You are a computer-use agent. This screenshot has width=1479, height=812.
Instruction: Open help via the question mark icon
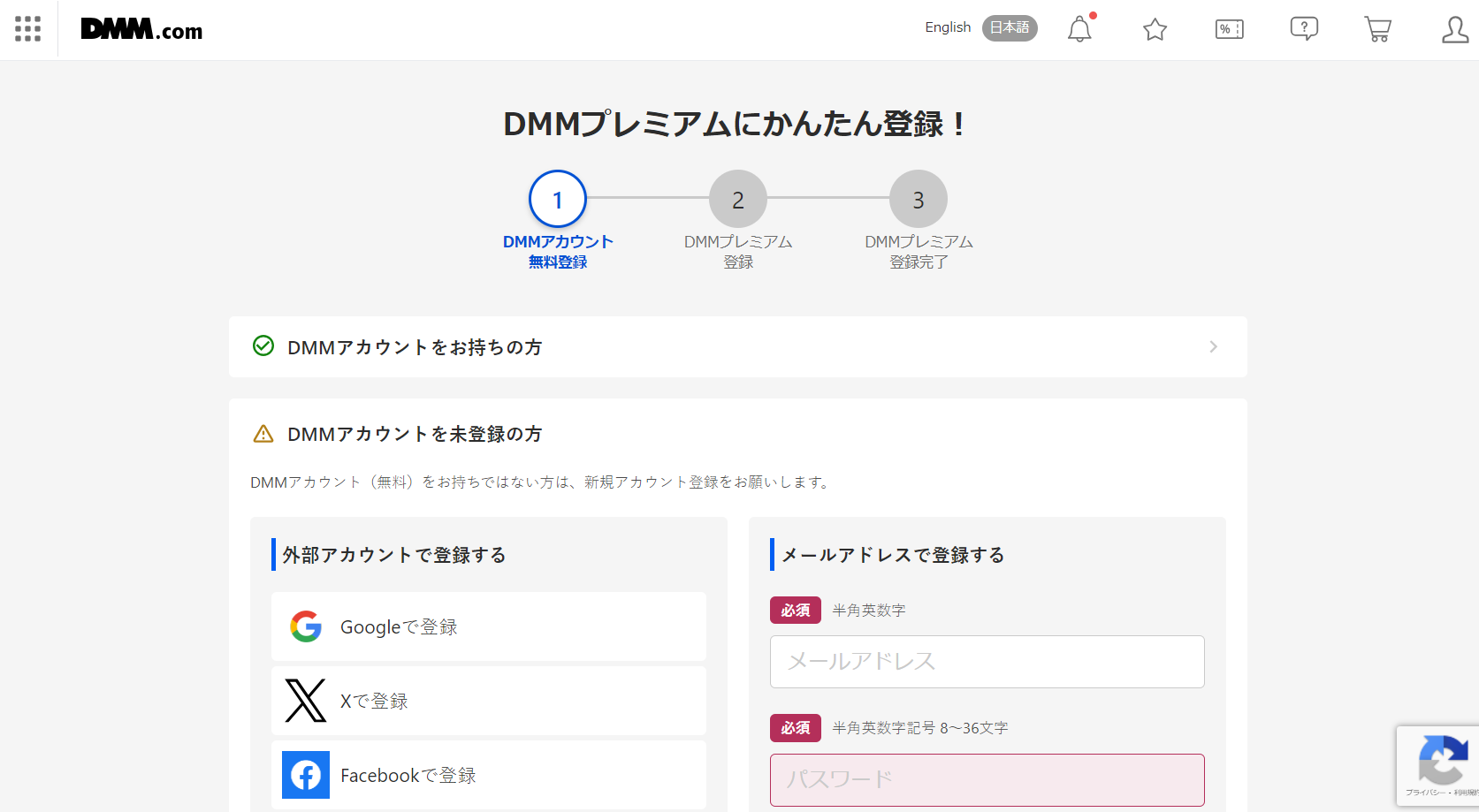[x=1303, y=29]
